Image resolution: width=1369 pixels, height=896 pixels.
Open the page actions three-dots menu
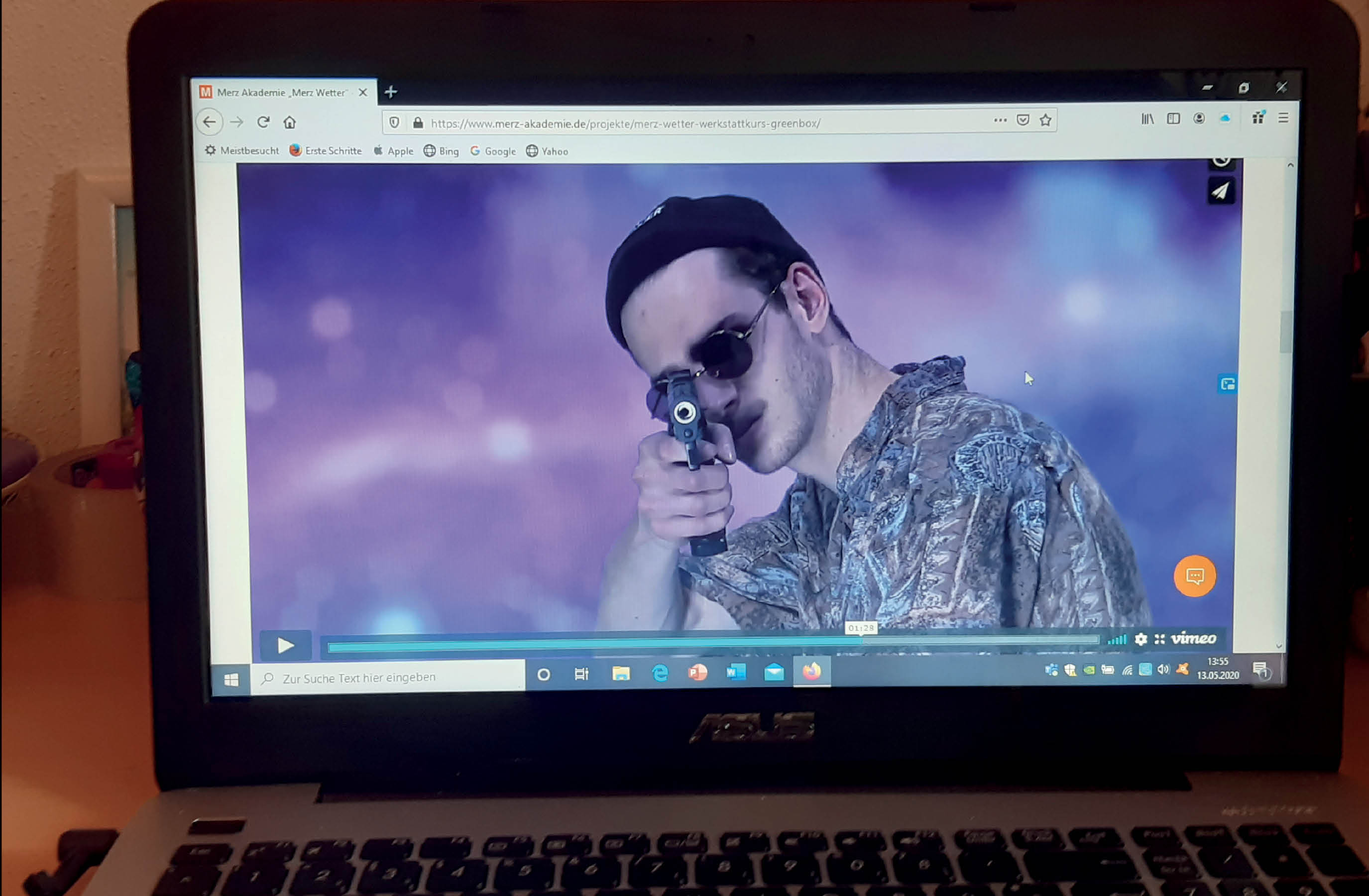1000,120
